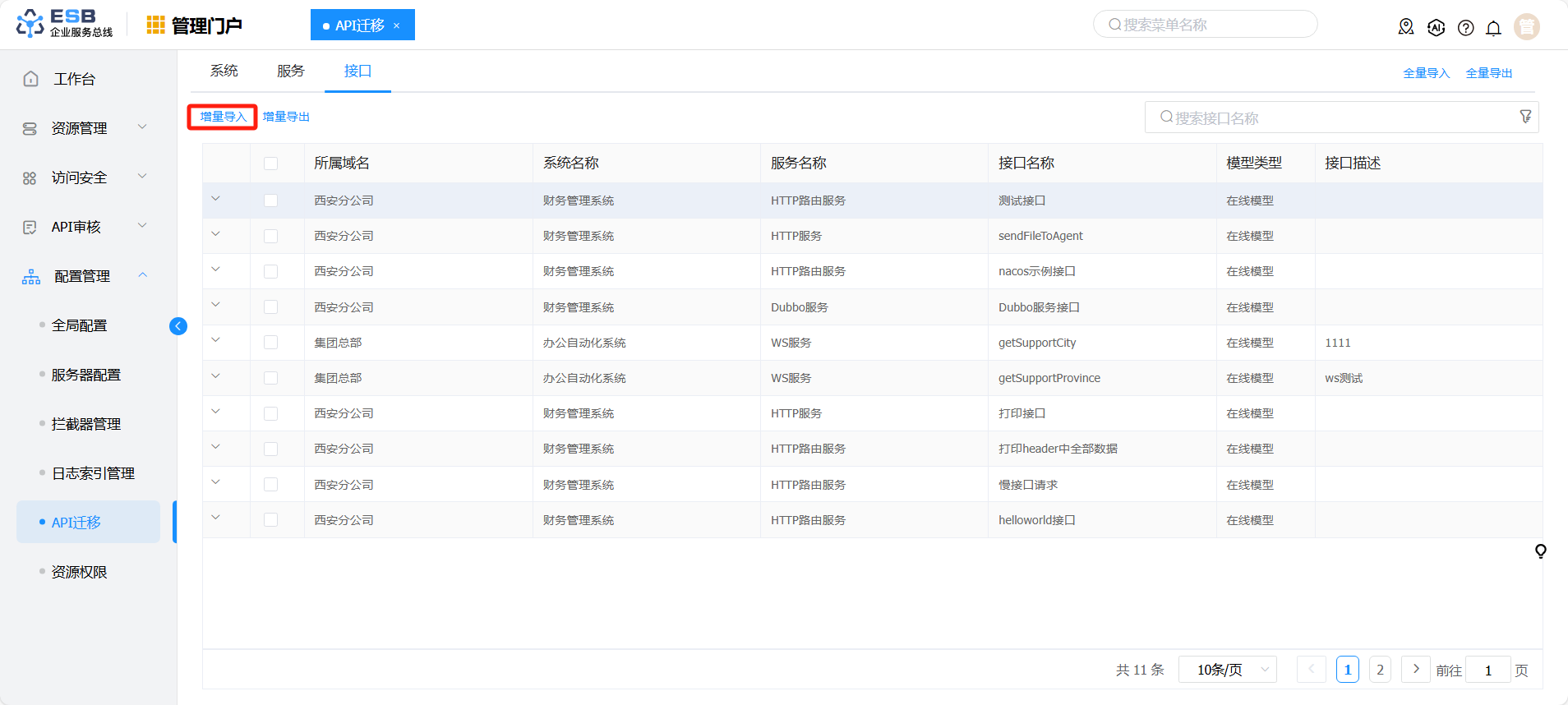This screenshot has width=1568, height=705.
Task: Switch to the 服务 tab
Action: 290,71
